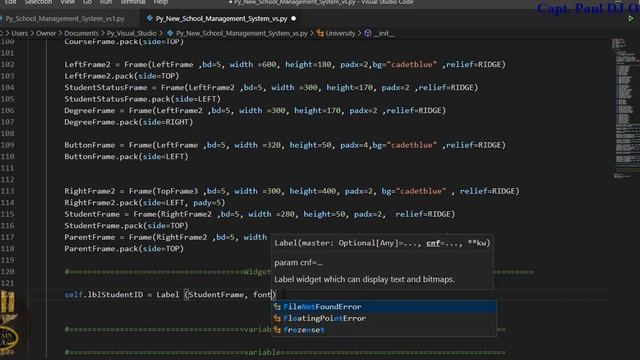Click the StudentFrame = Frame code line

pyautogui.click(x=260, y=214)
